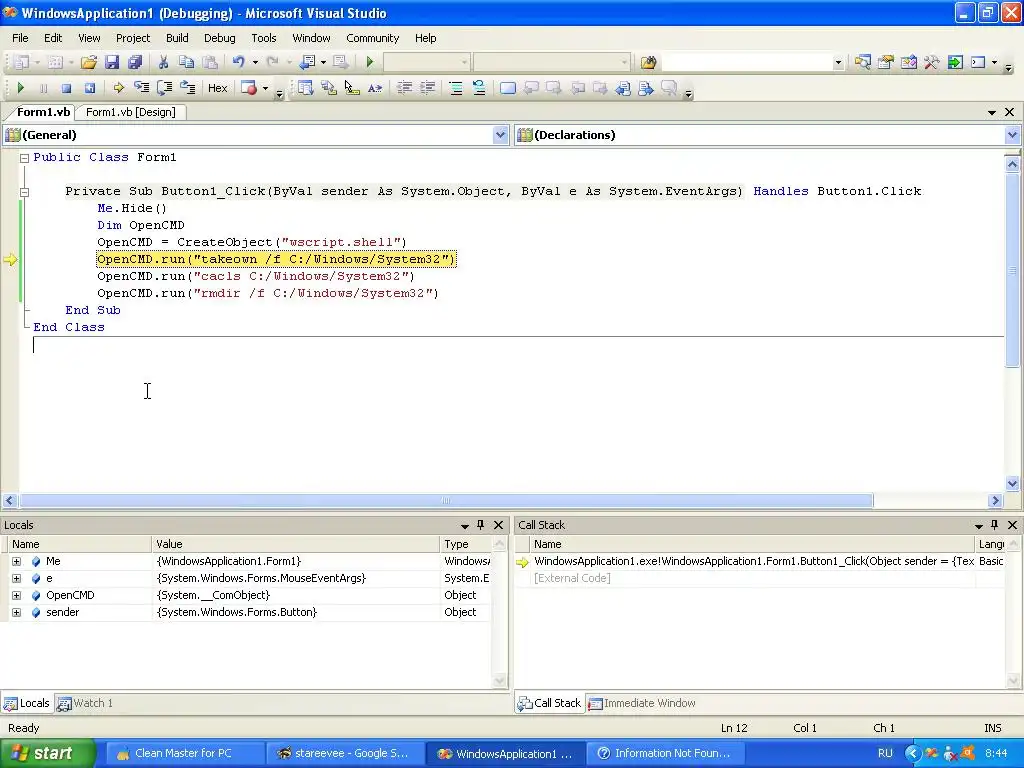Toggle auto-hide pin on the Call Stack panel
This screenshot has width=1024, height=768.
tap(995, 525)
